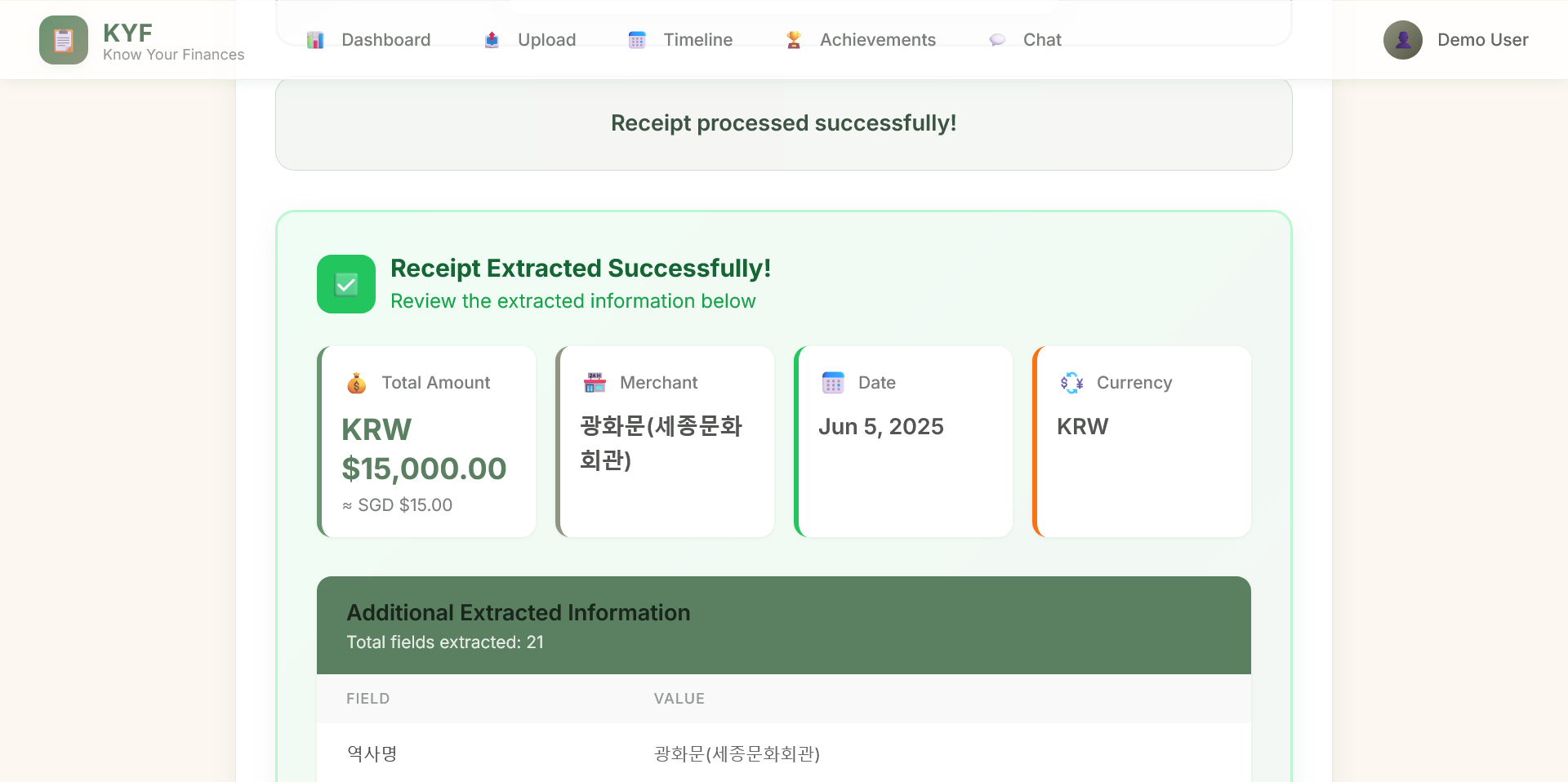
Task: Click the convenience store icon on Merchant card
Action: (x=594, y=382)
